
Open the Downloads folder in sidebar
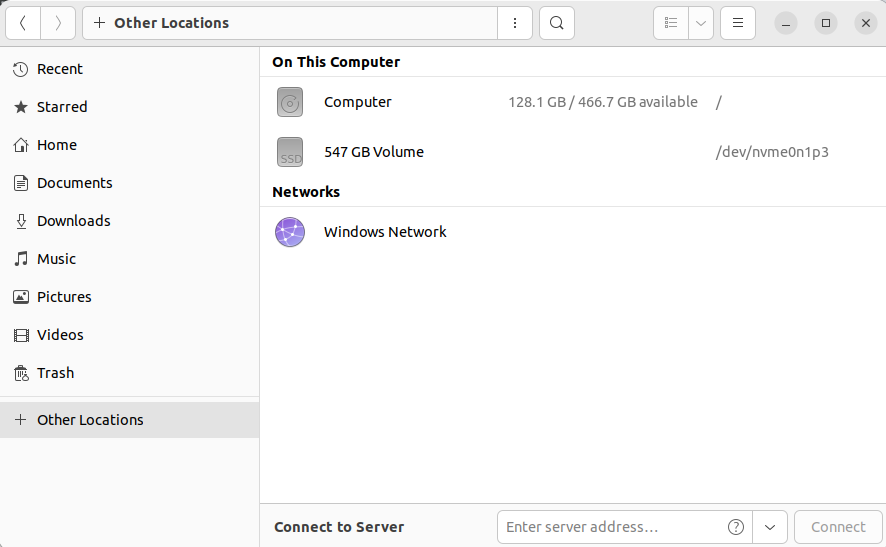73,221
